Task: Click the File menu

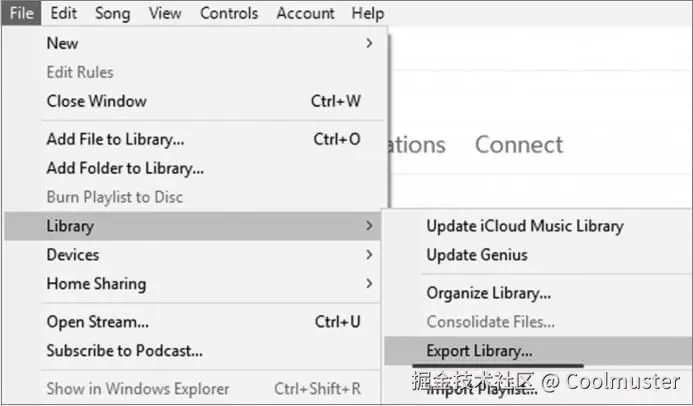Action: (x=21, y=13)
